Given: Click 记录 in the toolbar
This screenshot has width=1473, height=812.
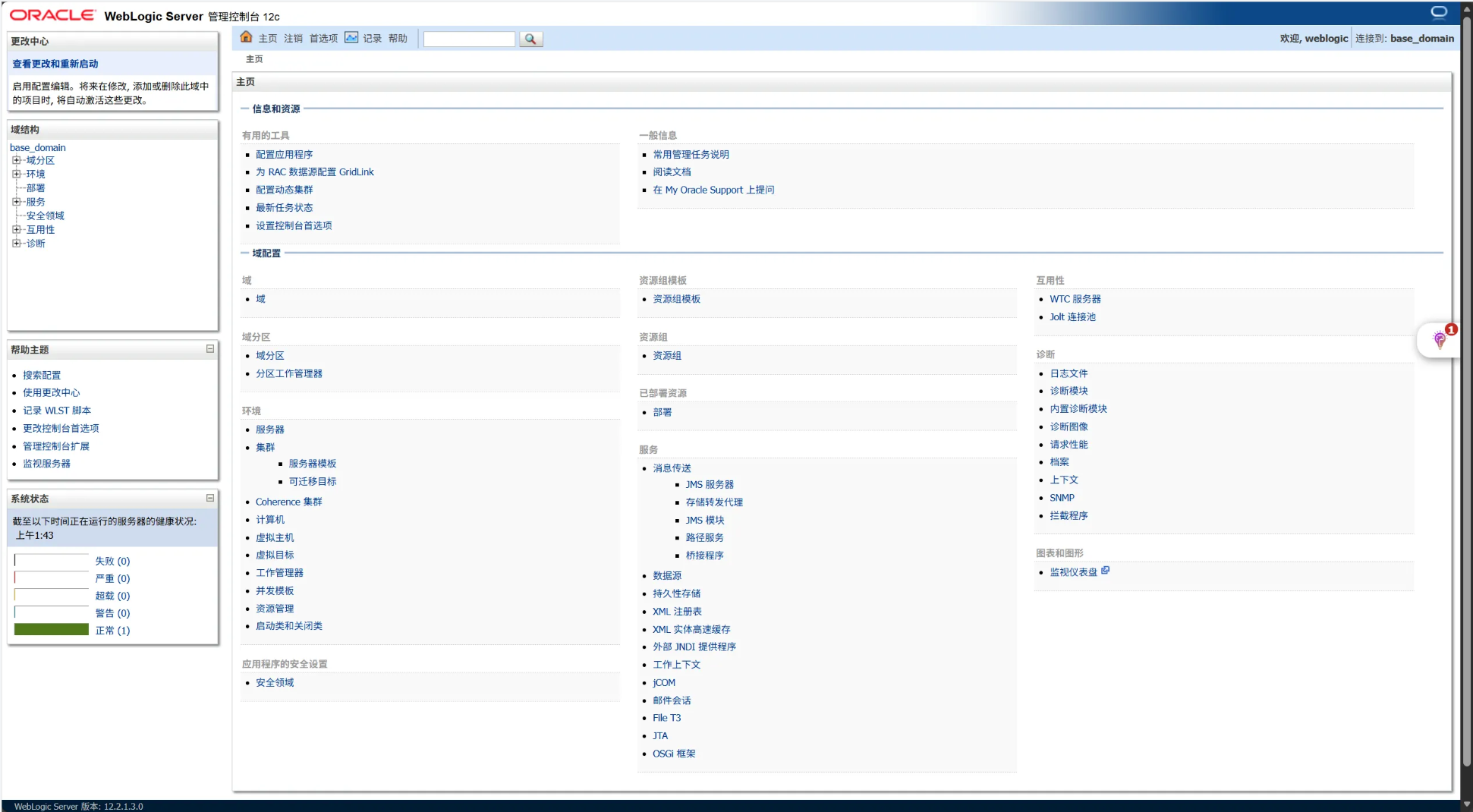Looking at the screenshot, I should pos(373,39).
